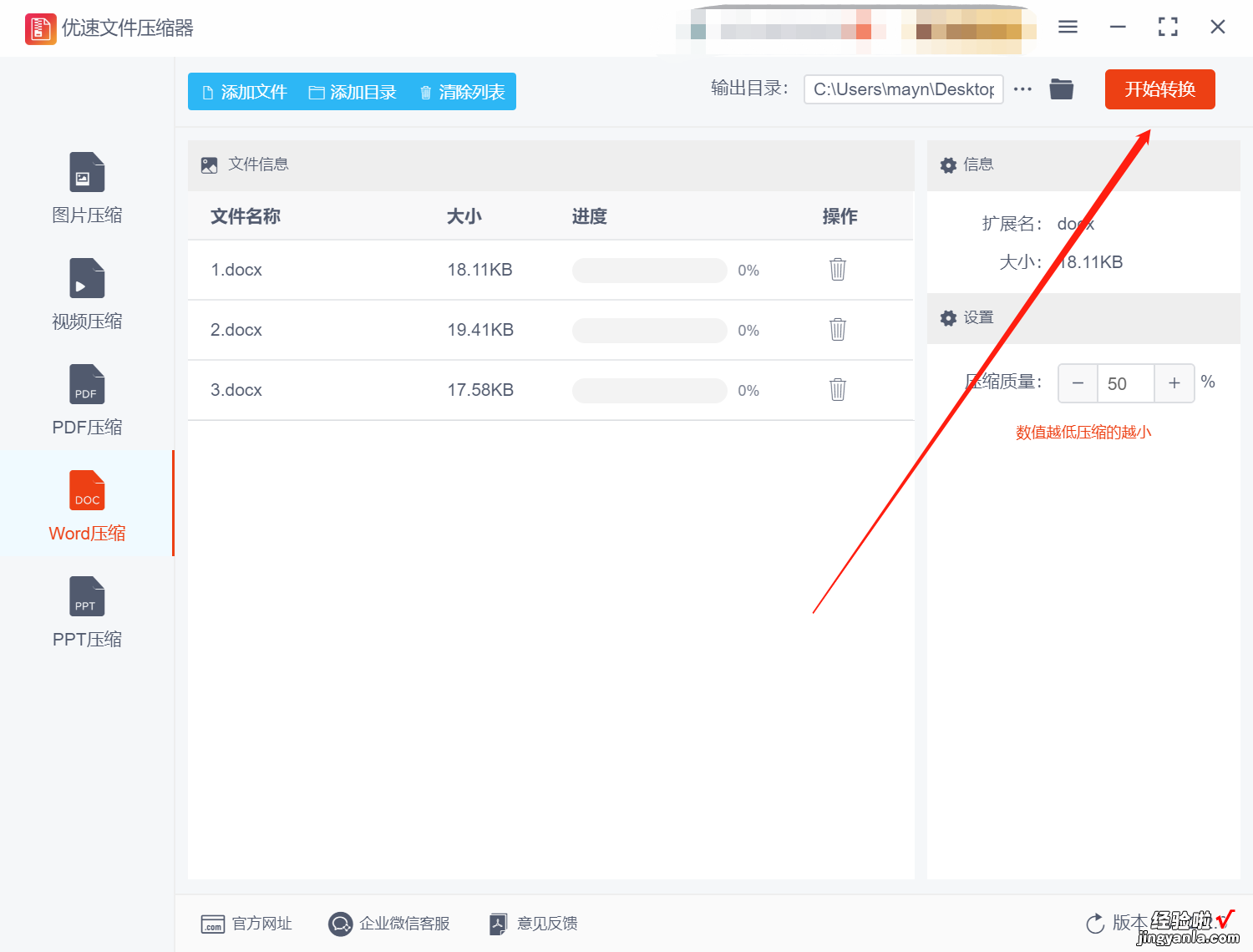Click the 2.docx progress bar
1253x952 pixels.
pos(649,331)
